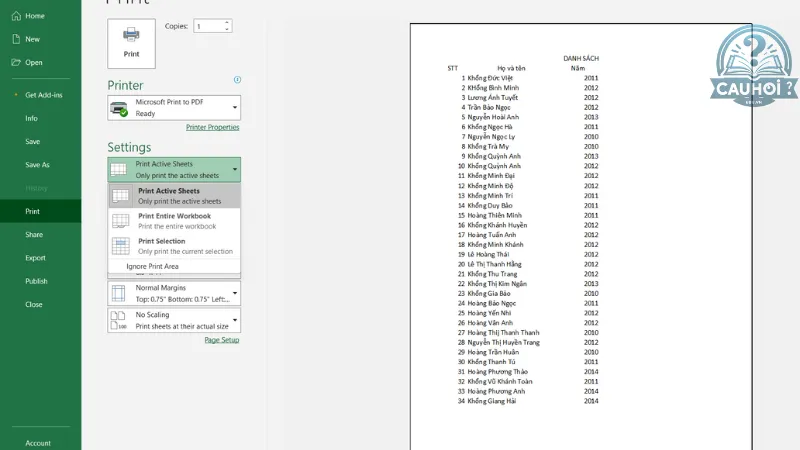Click the New document icon

(16, 39)
